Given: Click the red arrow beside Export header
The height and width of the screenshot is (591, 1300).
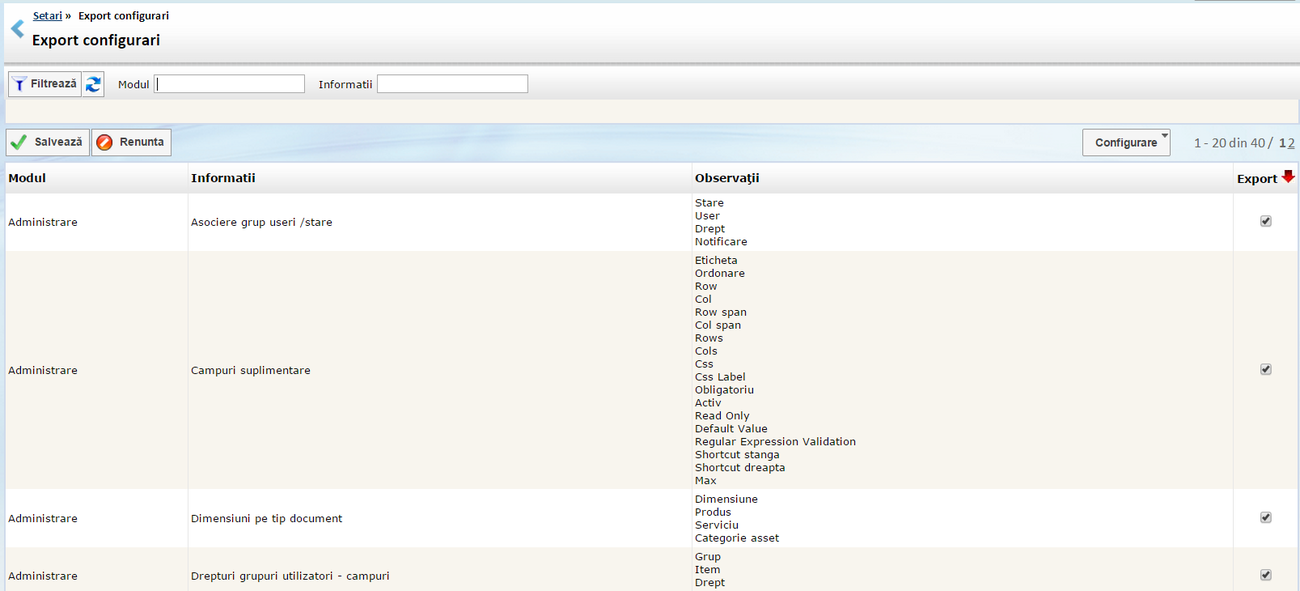Looking at the screenshot, I should pos(1288,177).
